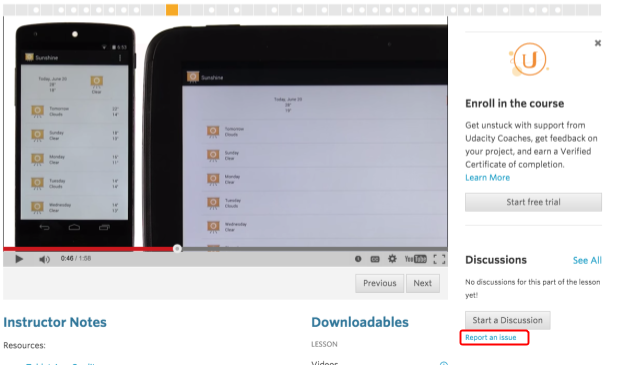Watch on YouTube logo button

tap(415, 259)
